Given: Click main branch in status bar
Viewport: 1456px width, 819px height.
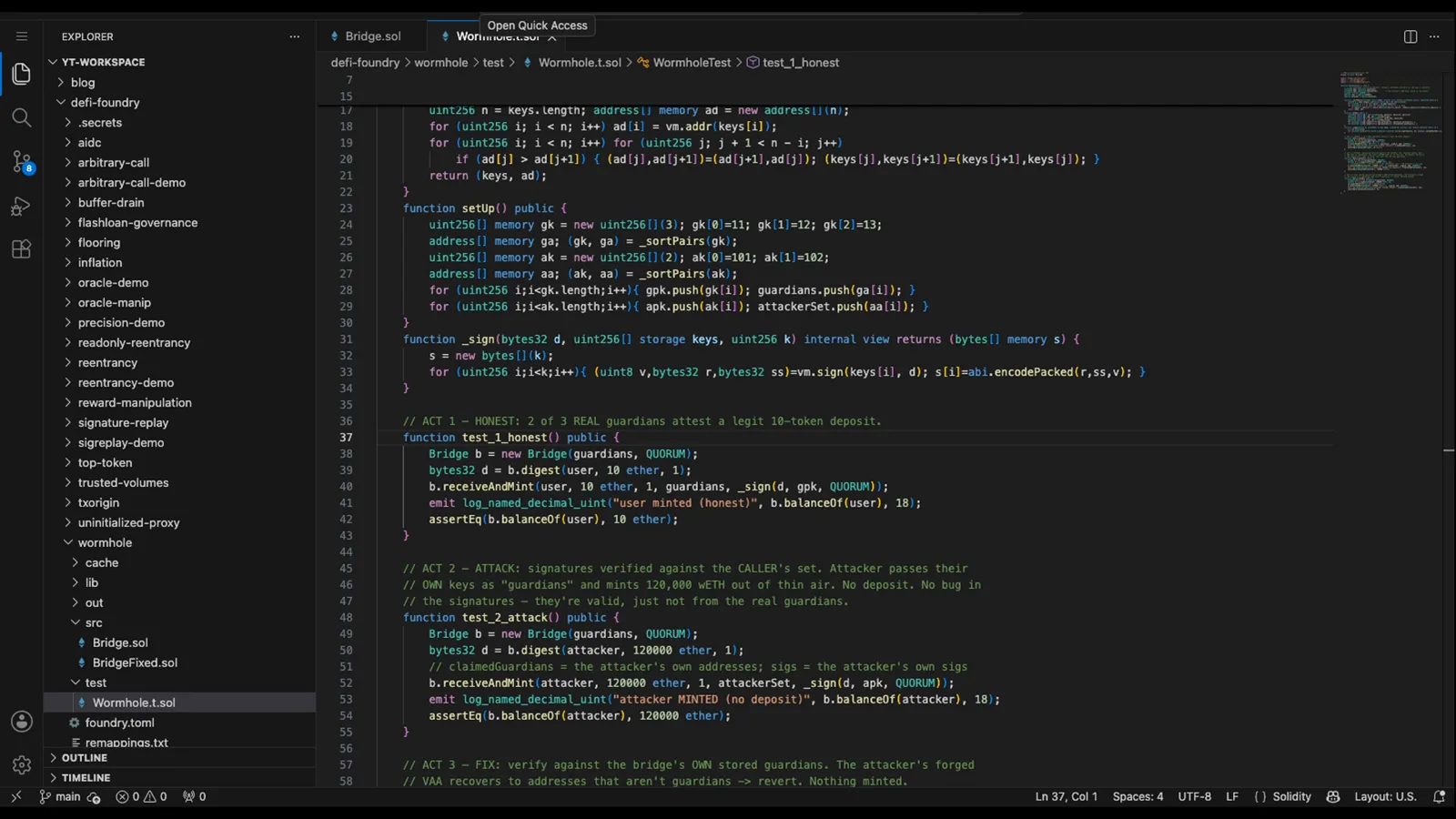Looking at the screenshot, I should coord(60,796).
